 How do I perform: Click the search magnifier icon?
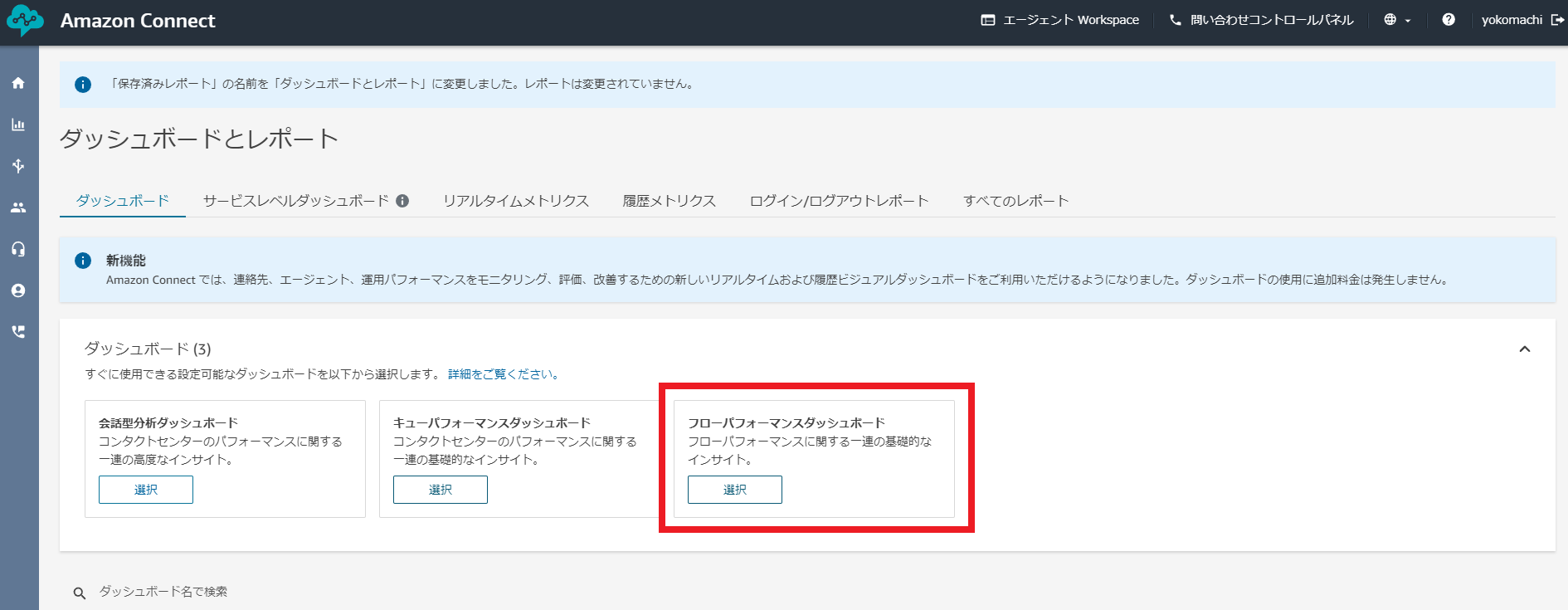coord(80,593)
